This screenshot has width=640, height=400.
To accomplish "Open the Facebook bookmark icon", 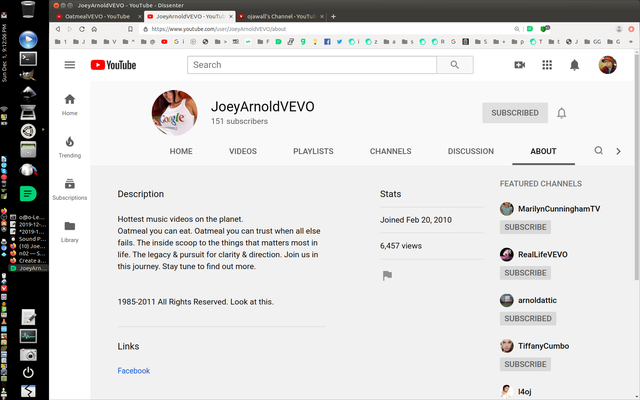I will (327, 42).
